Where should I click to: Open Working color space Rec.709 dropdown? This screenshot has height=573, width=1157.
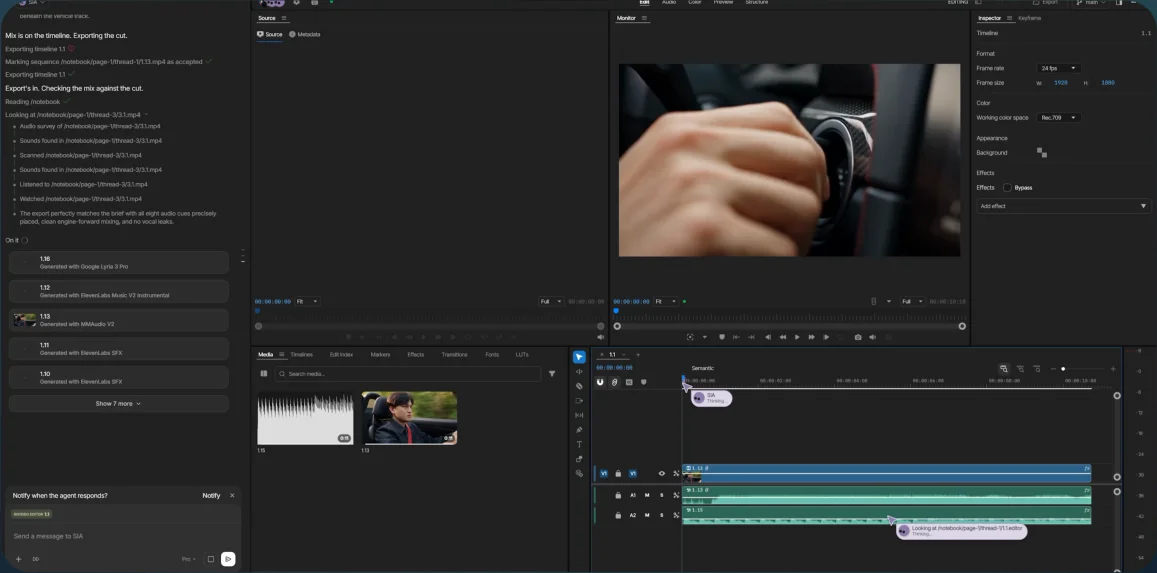pos(1059,117)
